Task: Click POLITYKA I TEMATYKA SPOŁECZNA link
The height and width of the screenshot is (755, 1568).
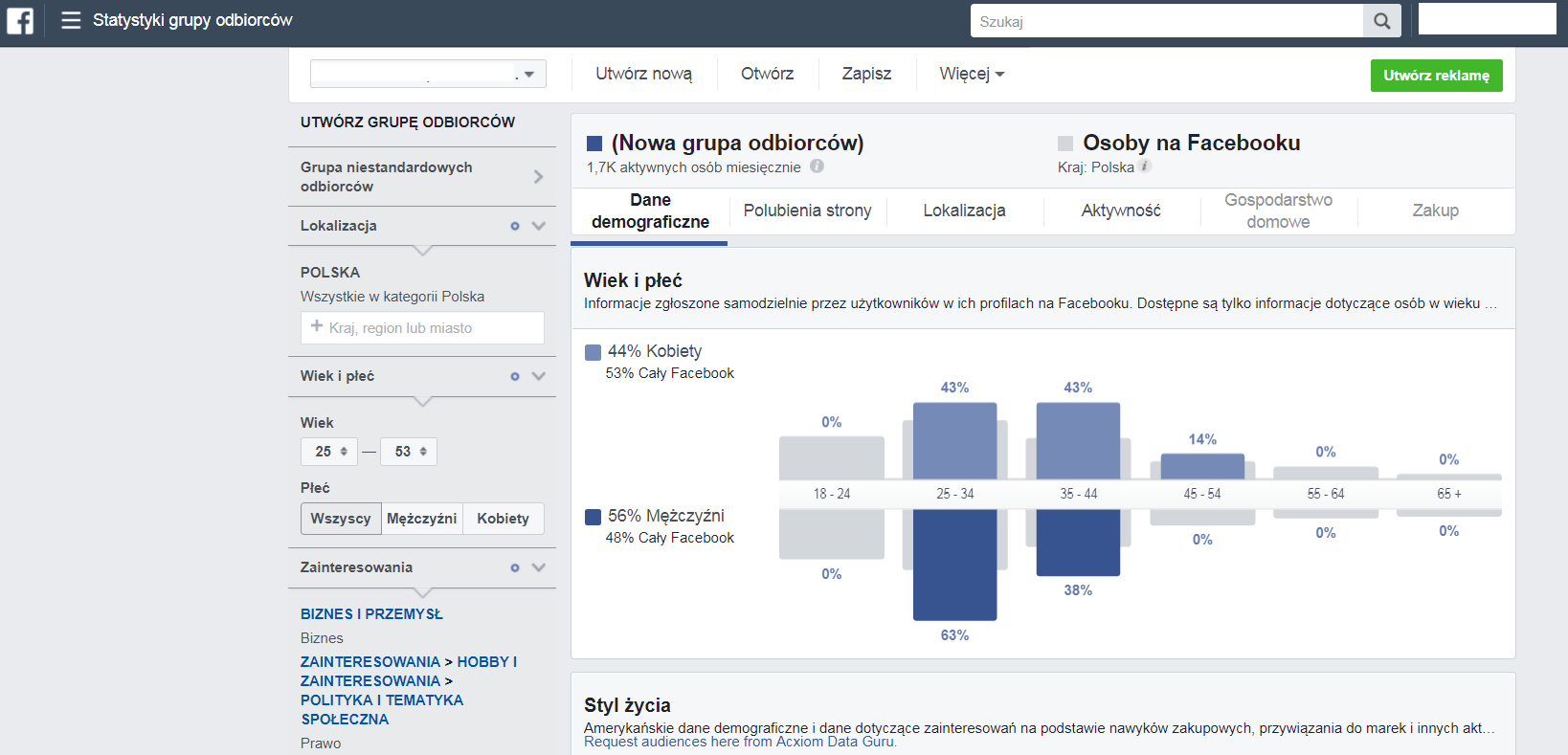Action: pyautogui.click(x=381, y=710)
